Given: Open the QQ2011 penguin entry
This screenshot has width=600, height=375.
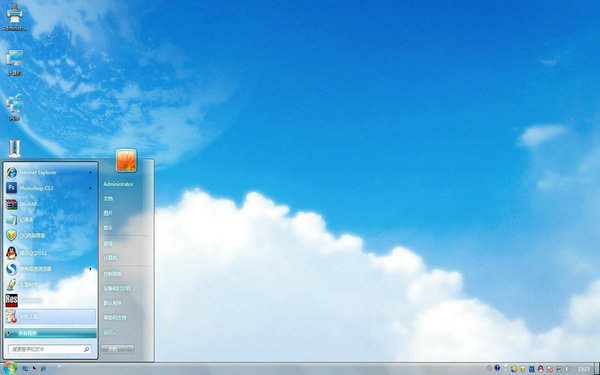Looking at the screenshot, I should 50,253.
